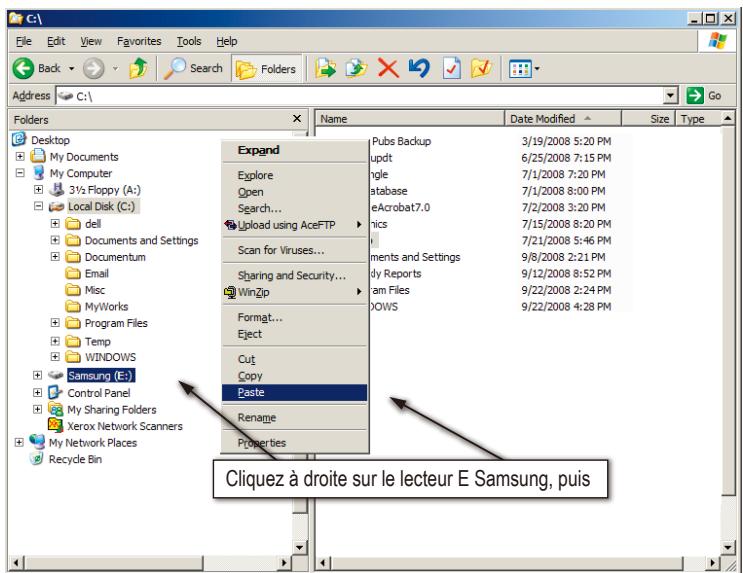Close the Folders pane with X
Viewport: 743px width, 573px height.
point(296,119)
